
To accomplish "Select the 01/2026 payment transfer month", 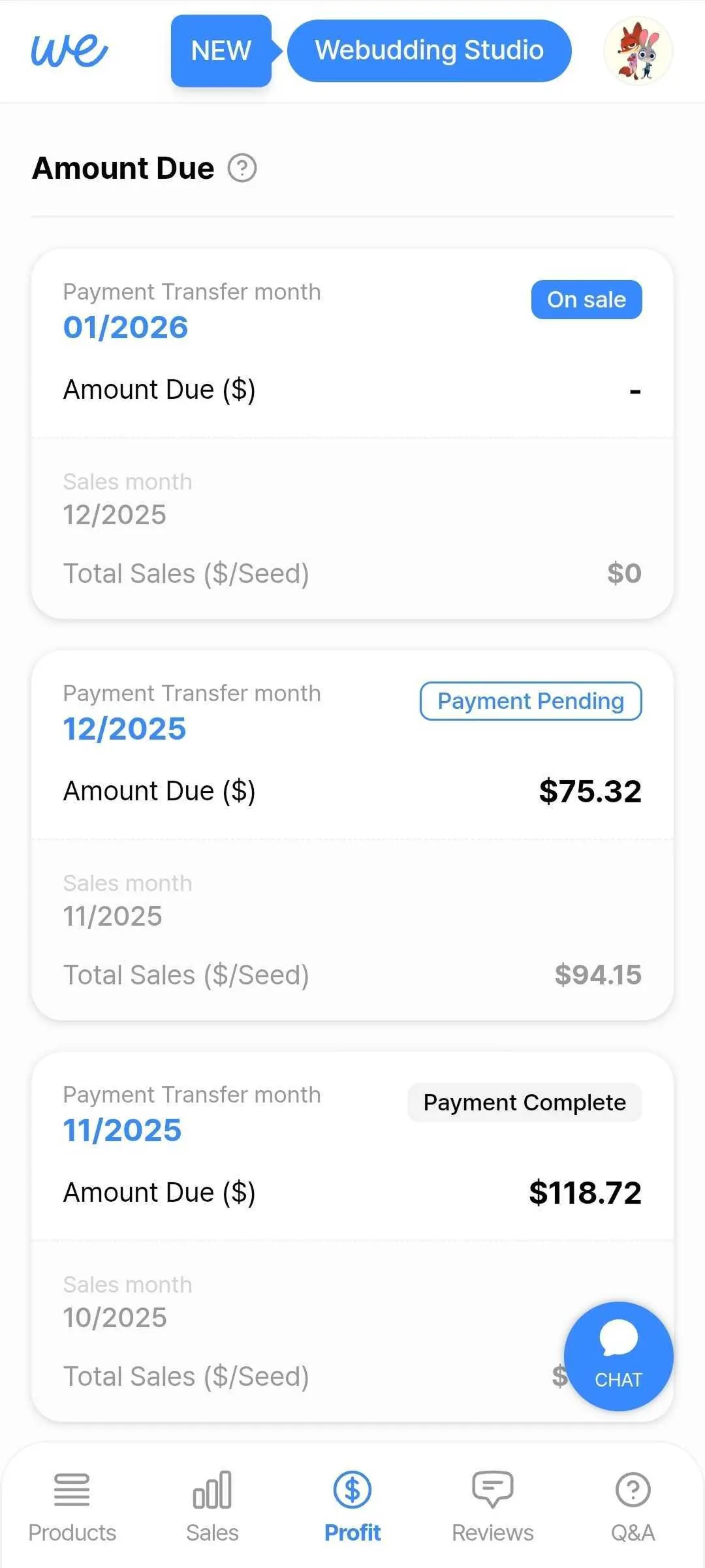I will 125,327.
